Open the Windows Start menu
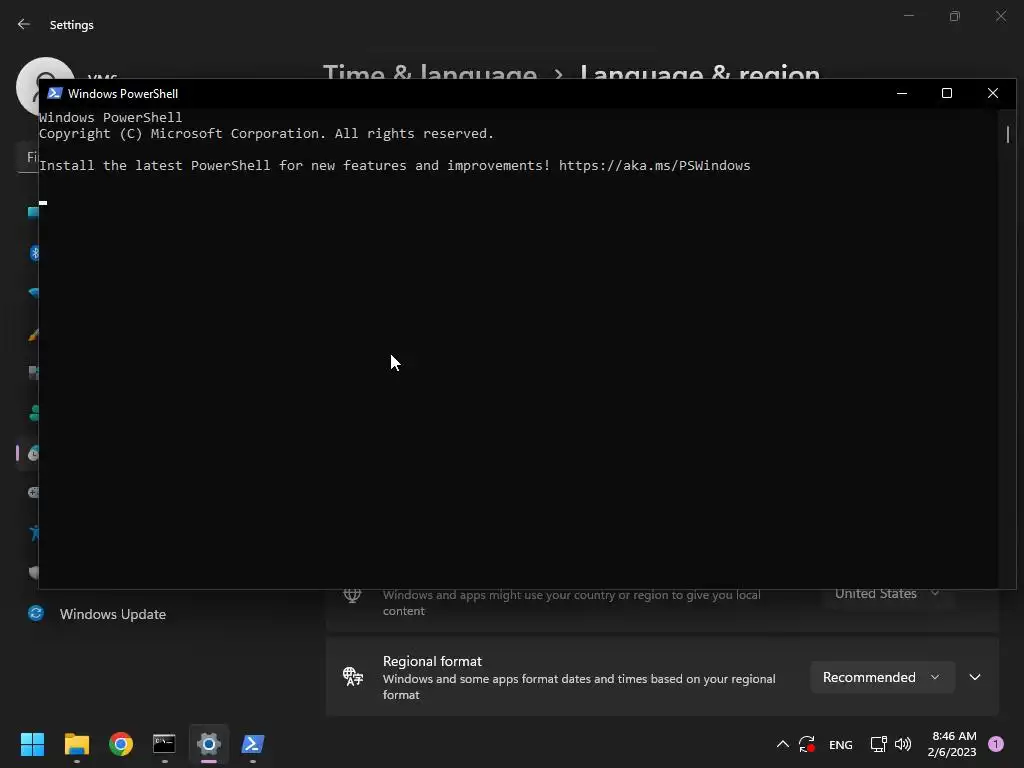Viewport: 1024px width, 768px height. click(32, 744)
